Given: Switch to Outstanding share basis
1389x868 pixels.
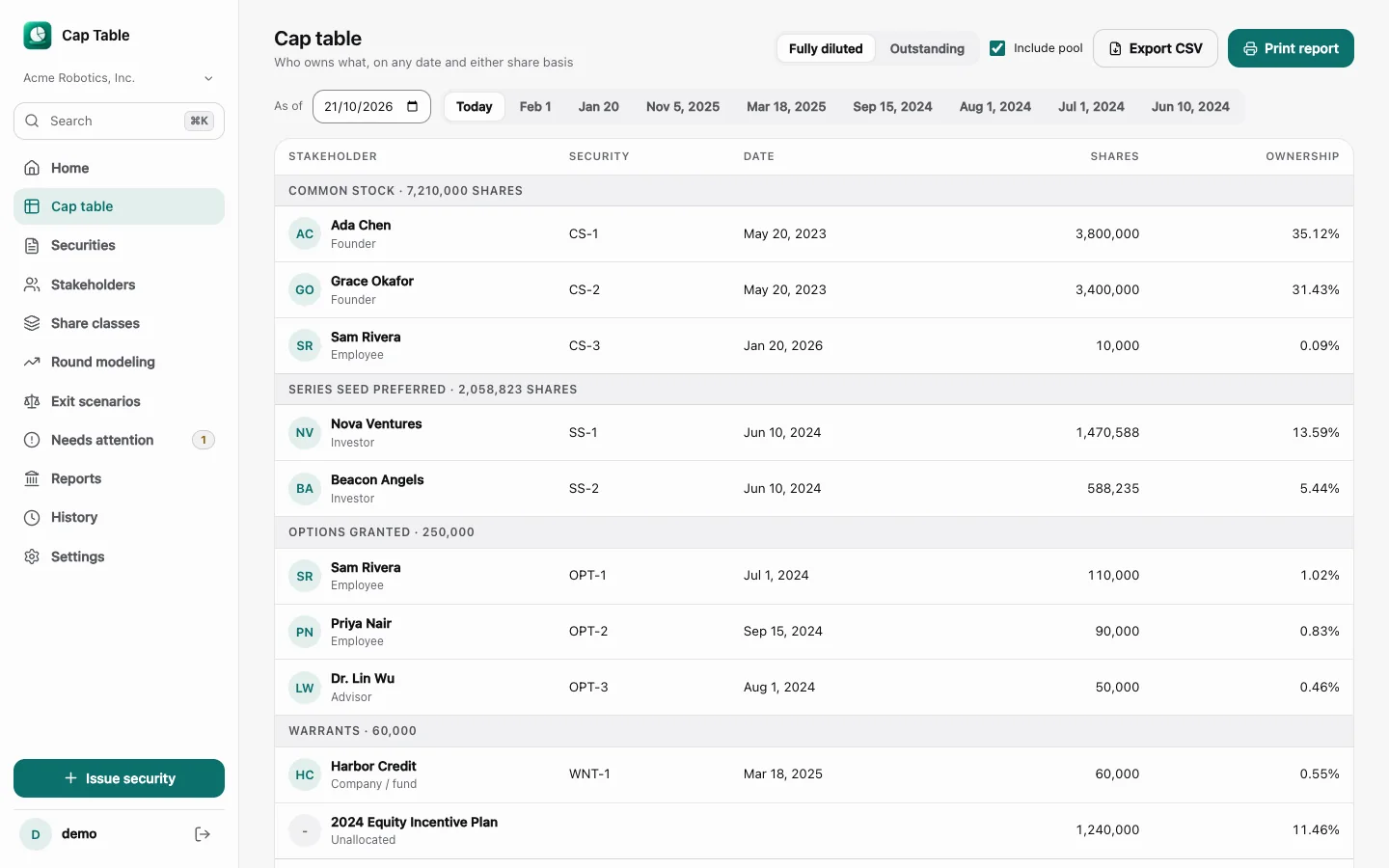Looking at the screenshot, I should 927,48.
